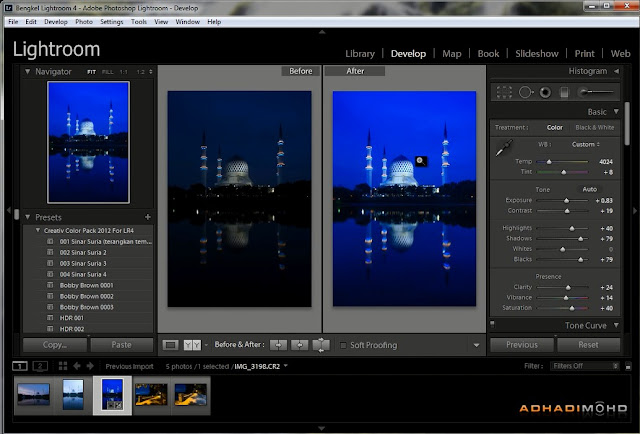Select the Red Eye Correction tool
The width and height of the screenshot is (640, 434).
[545, 92]
